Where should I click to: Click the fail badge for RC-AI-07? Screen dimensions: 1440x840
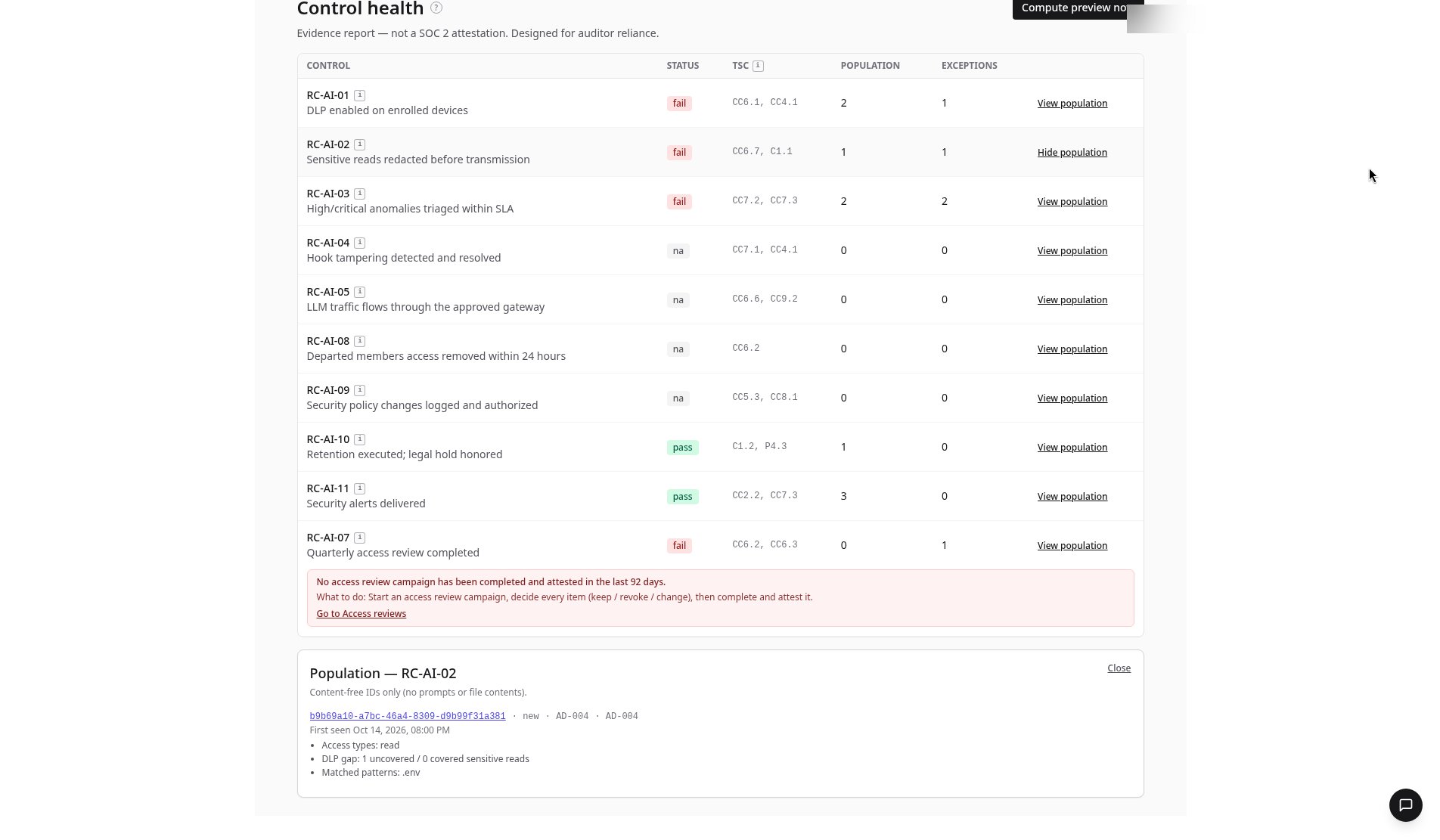click(x=679, y=546)
